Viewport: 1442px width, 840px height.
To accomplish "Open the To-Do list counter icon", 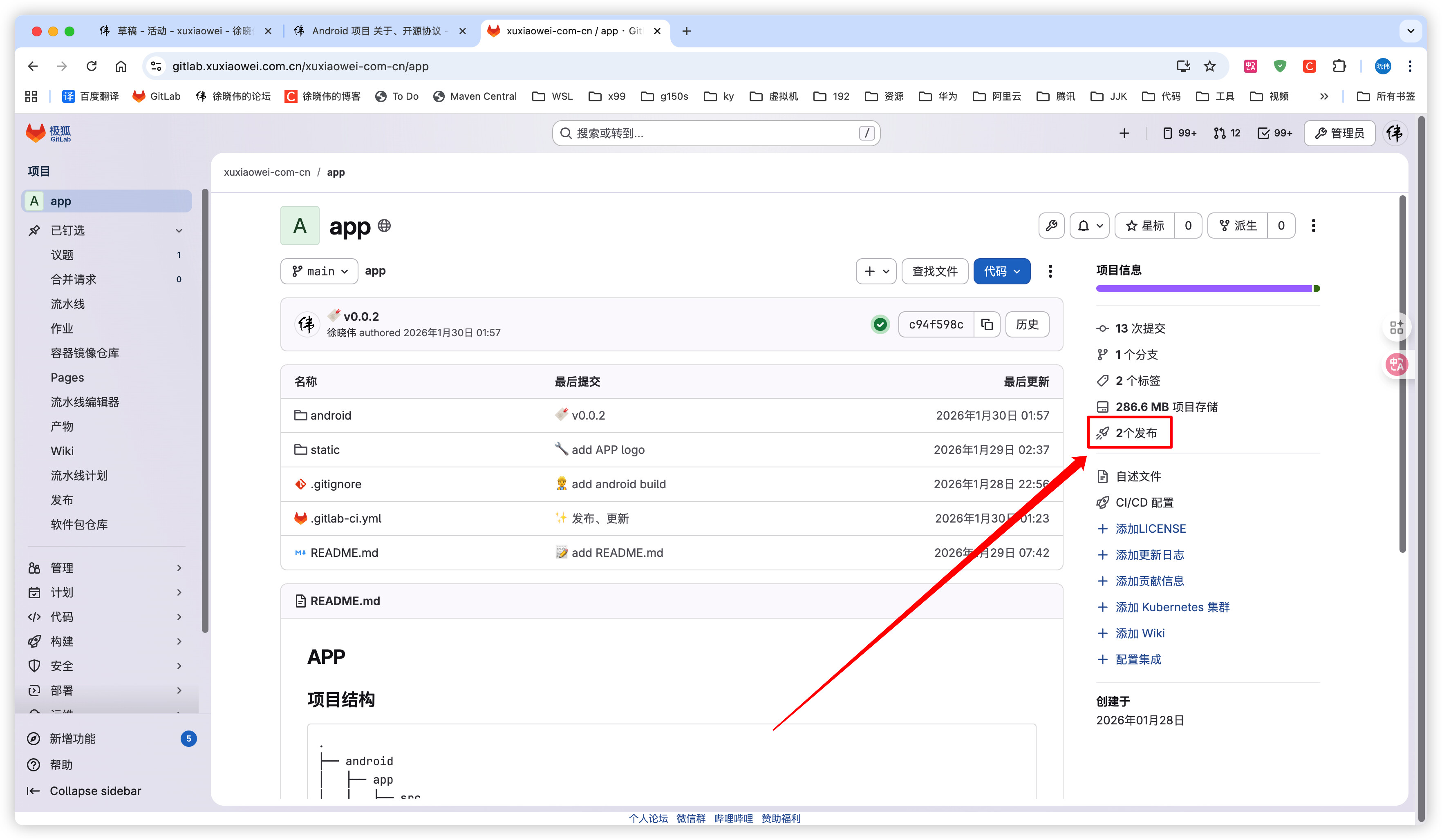I will 1274,133.
